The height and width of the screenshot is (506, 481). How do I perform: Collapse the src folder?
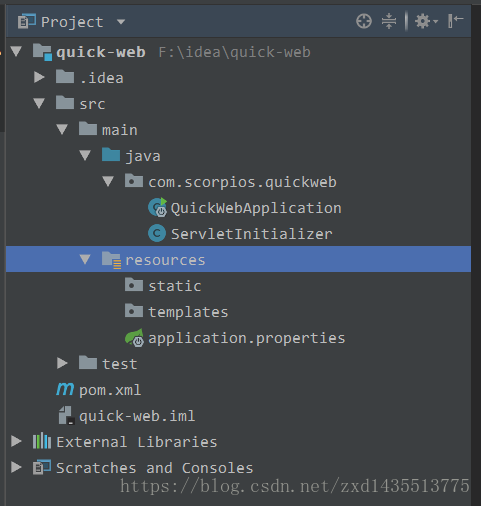[39, 103]
